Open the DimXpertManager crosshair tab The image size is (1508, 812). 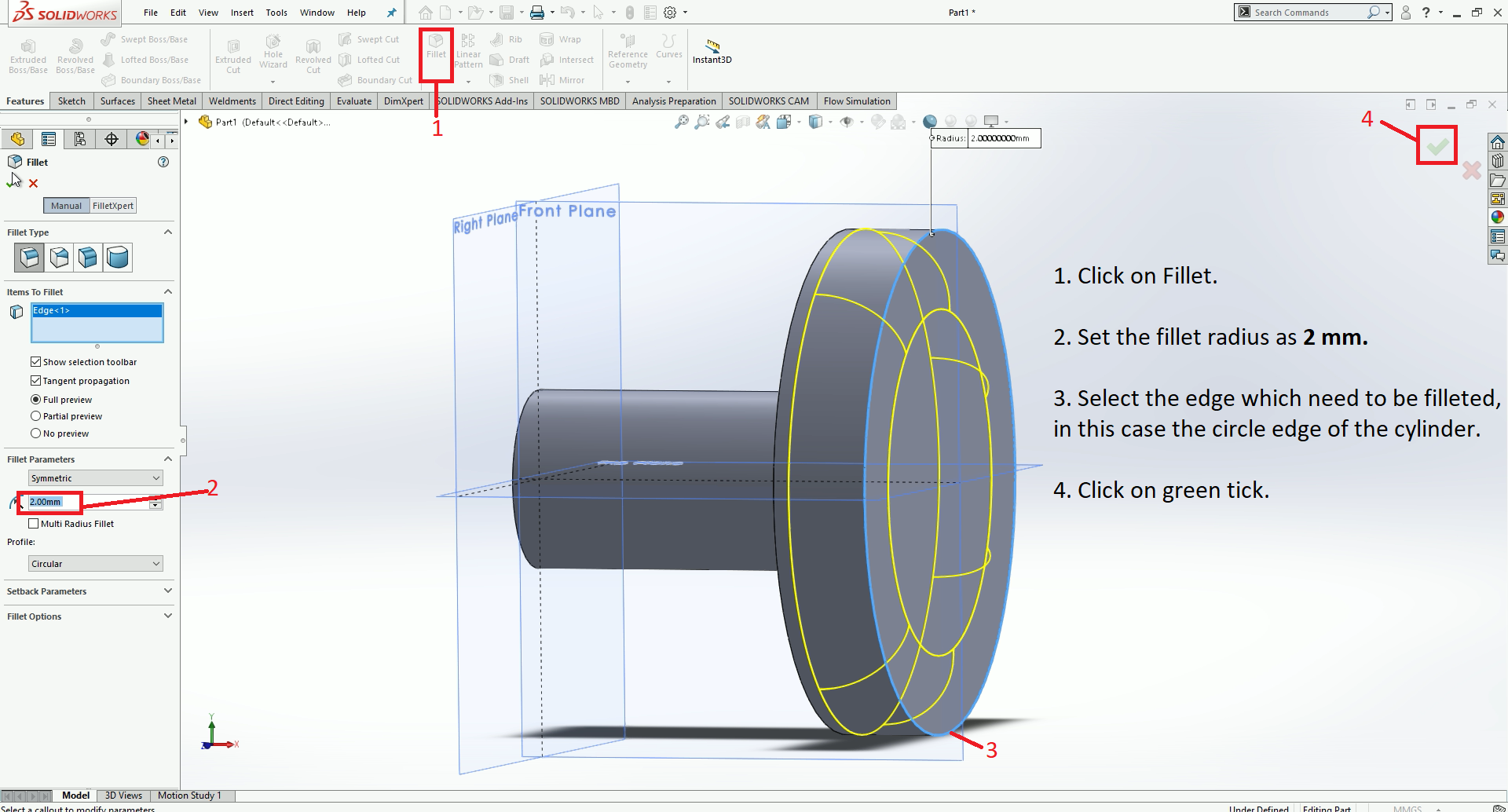[x=112, y=139]
